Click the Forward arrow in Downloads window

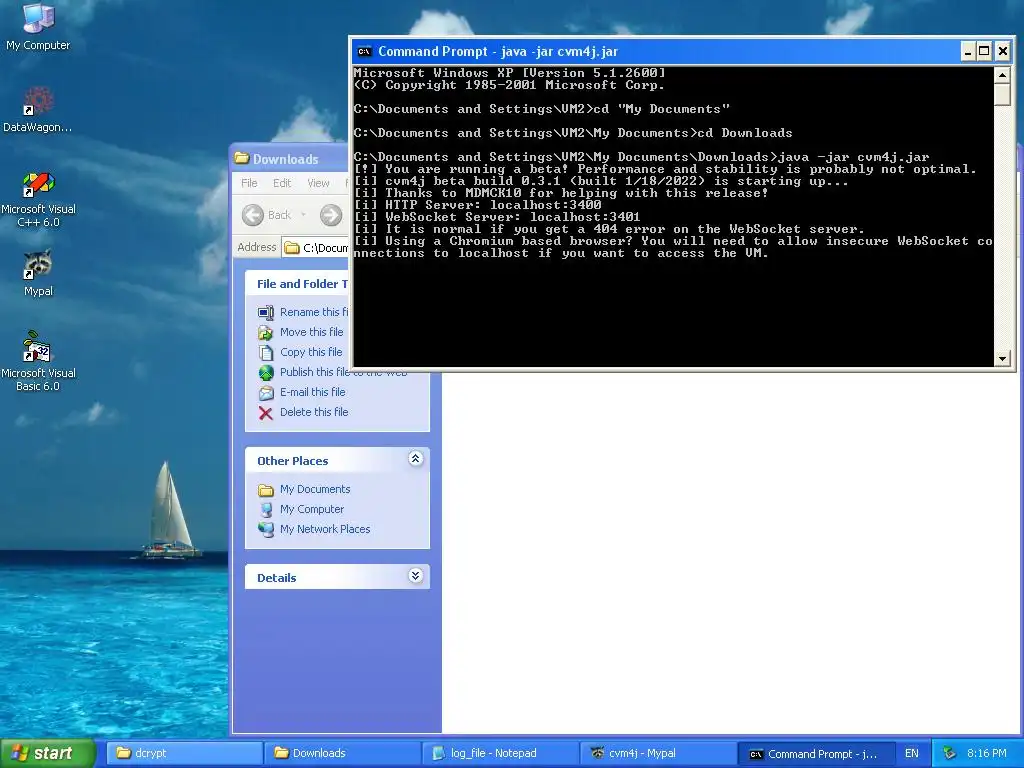pyautogui.click(x=331, y=215)
